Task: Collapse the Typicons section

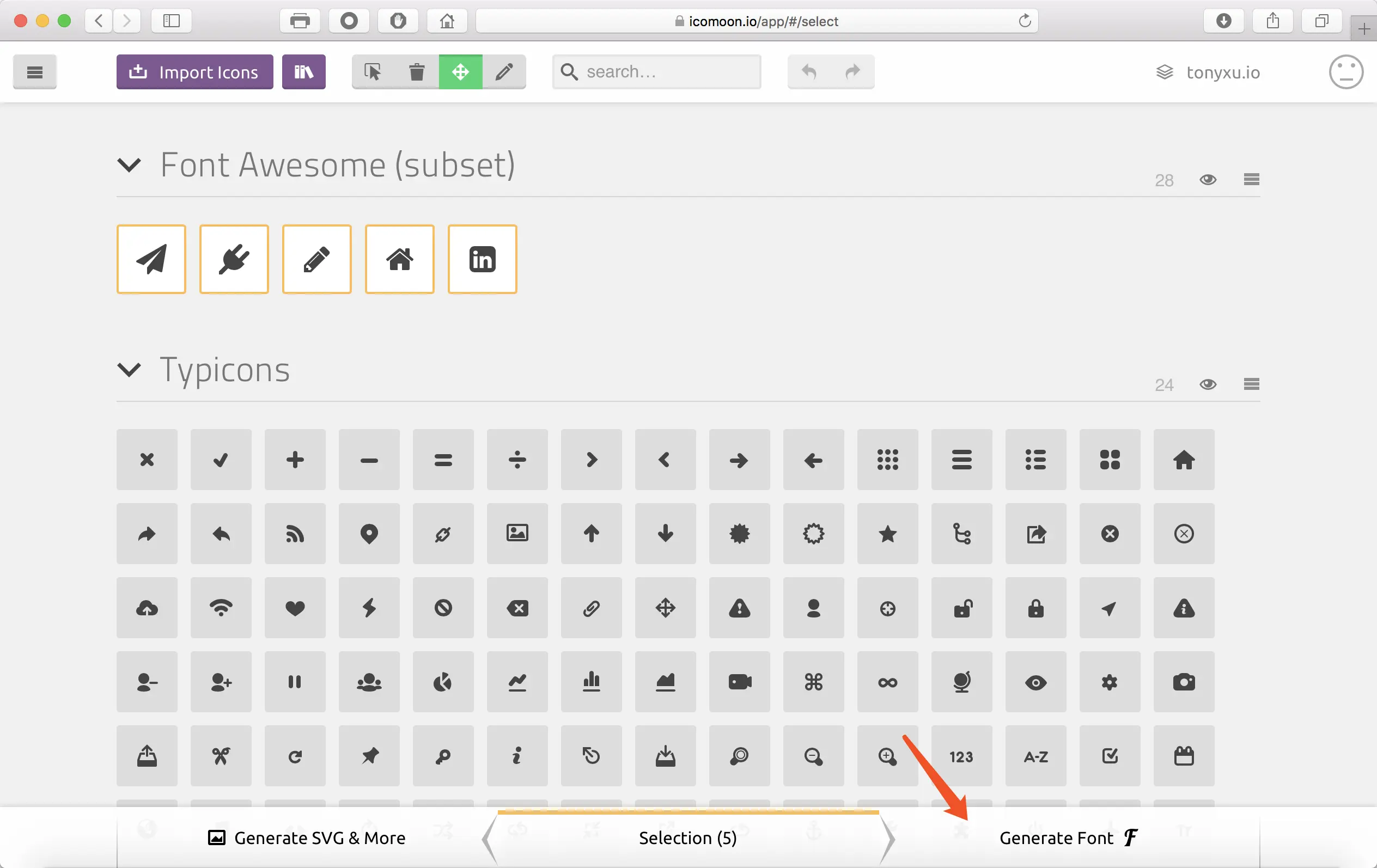Action: (129, 369)
